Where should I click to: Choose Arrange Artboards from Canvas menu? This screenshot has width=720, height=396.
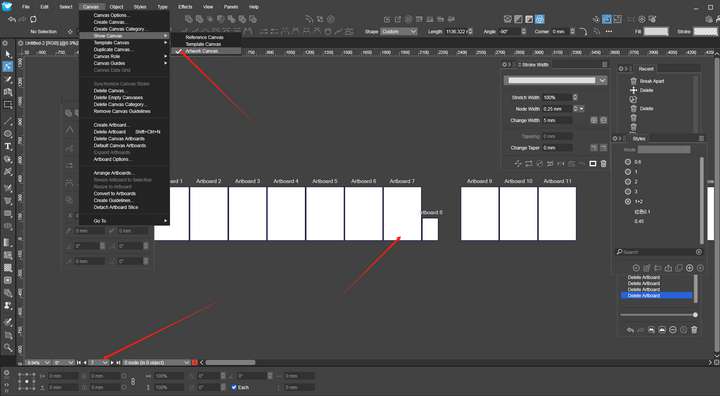114,173
